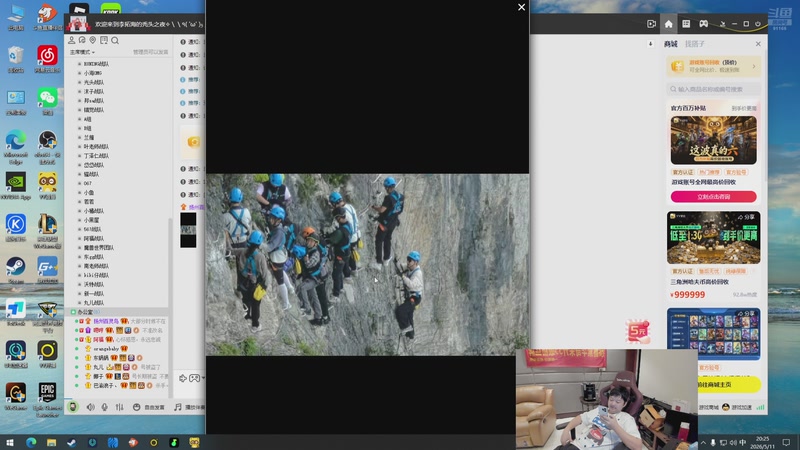Image resolution: width=800 pixels, height=450 pixels.
Task: Switch to the 找搭子 tab
Action: 694,44
